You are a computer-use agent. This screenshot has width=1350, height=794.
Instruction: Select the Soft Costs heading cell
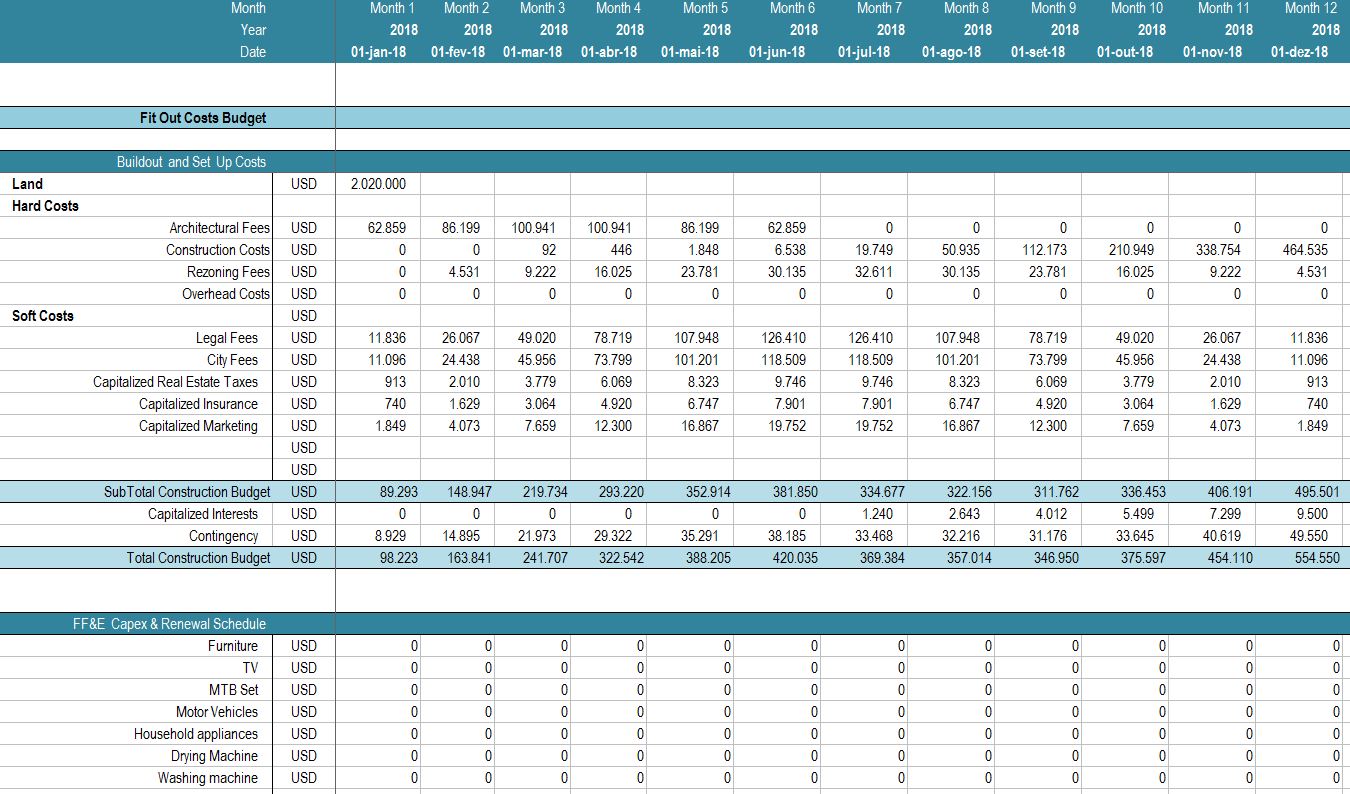(x=43, y=316)
